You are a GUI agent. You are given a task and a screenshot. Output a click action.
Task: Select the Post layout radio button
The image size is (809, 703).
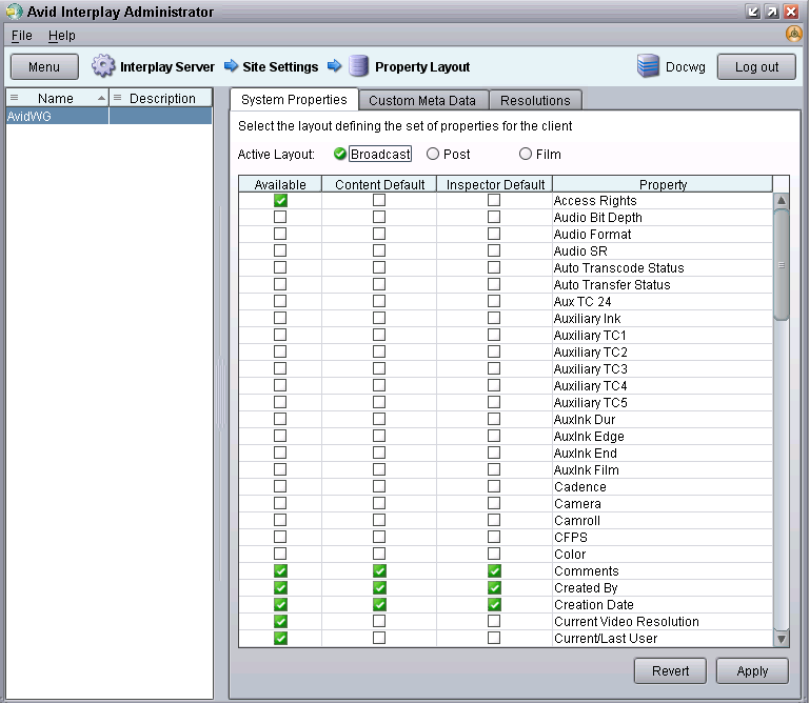coord(432,154)
